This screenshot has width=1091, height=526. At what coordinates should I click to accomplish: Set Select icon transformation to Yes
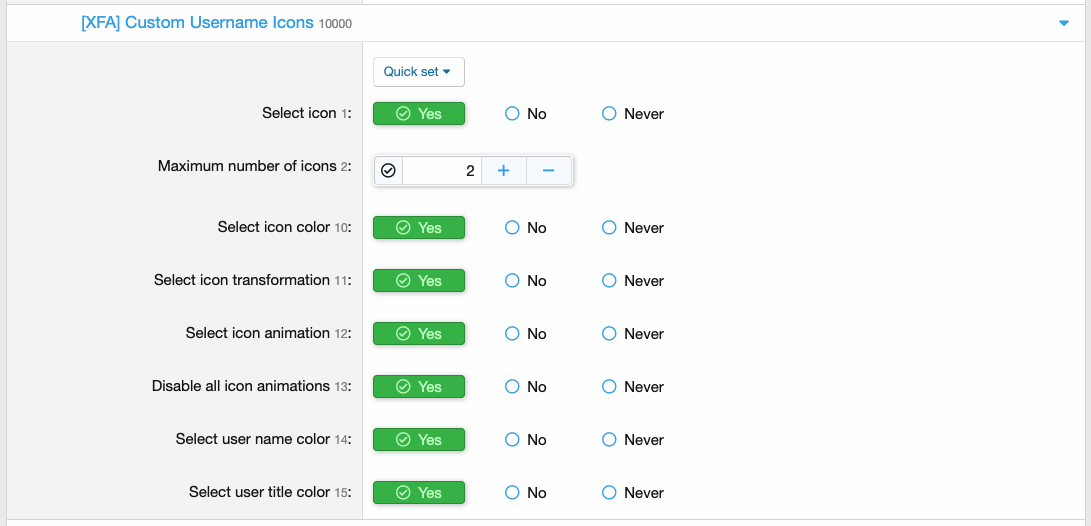(419, 280)
